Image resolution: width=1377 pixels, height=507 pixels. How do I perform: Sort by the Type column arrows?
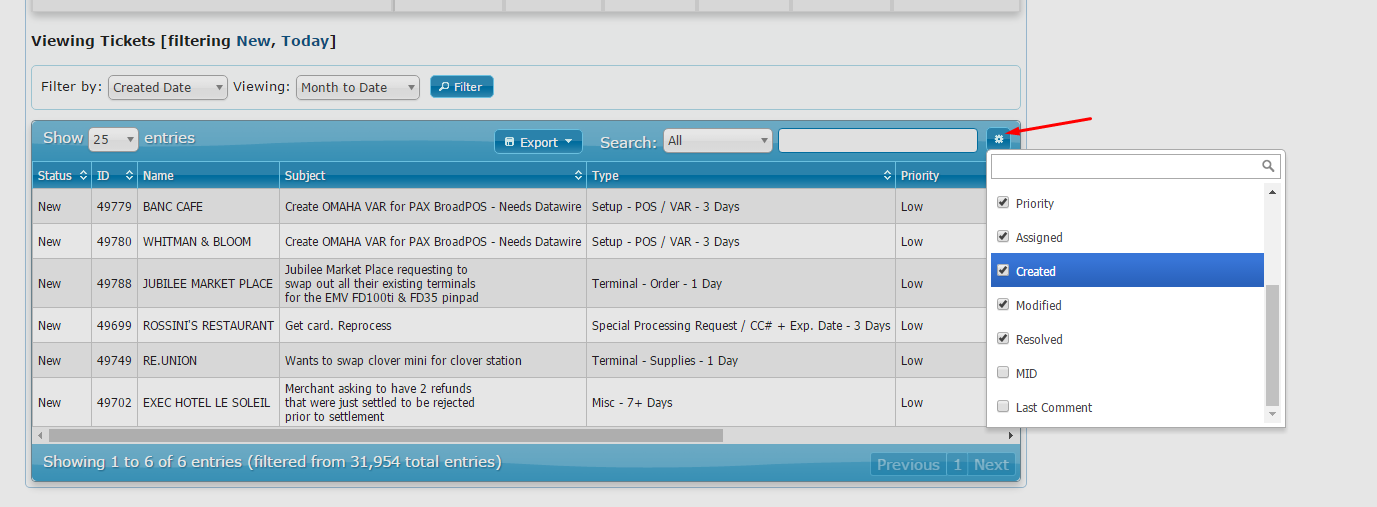click(887, 176)
